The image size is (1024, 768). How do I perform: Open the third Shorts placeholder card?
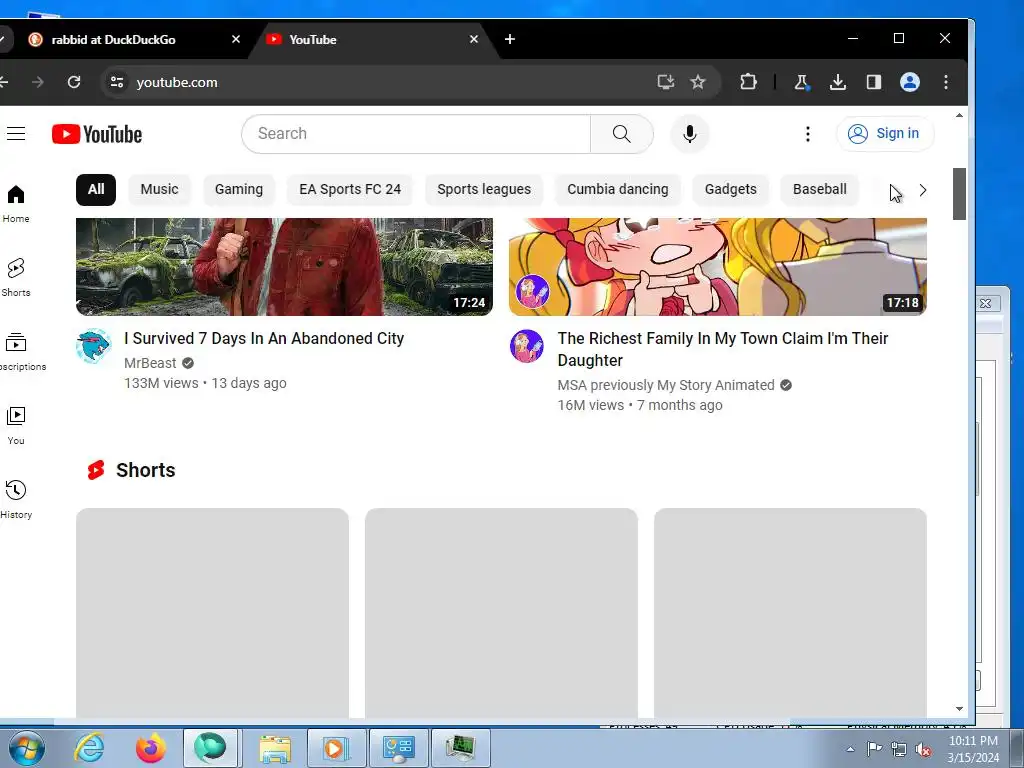tap(790, 613)
